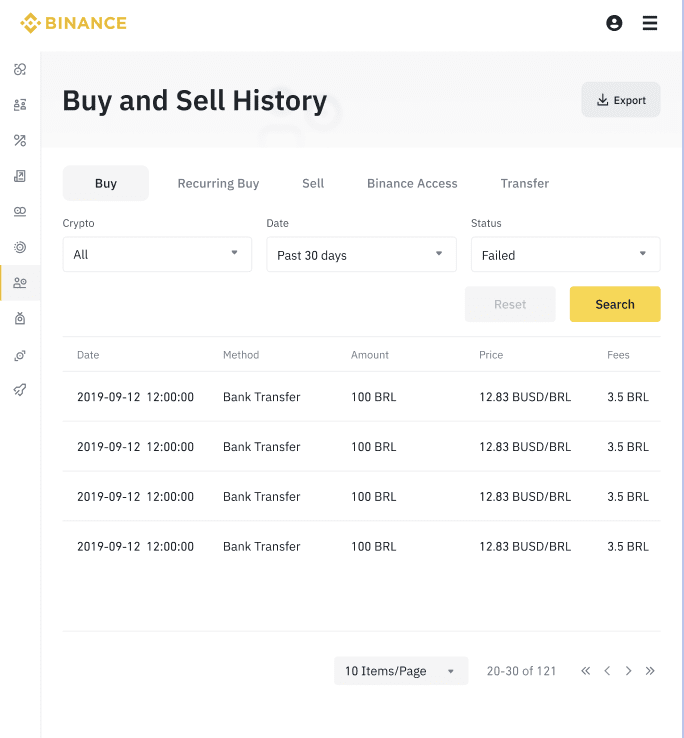
Task: Open the hamburger menu
Action: [x=650, y=23]
